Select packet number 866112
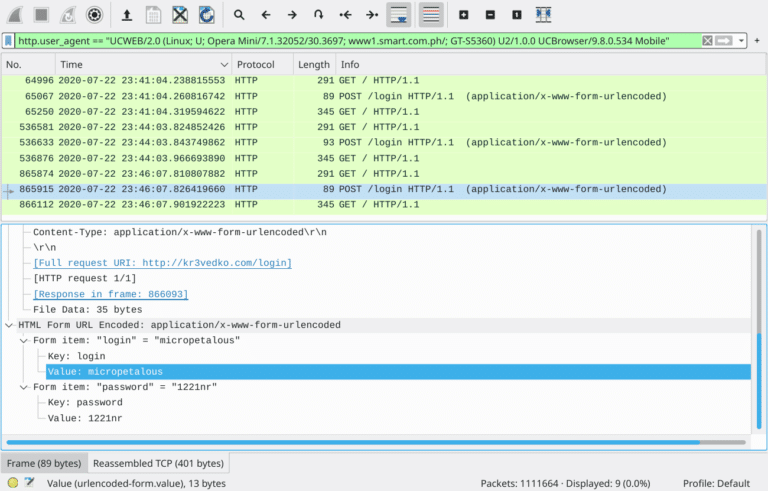 tap(384, 204)
